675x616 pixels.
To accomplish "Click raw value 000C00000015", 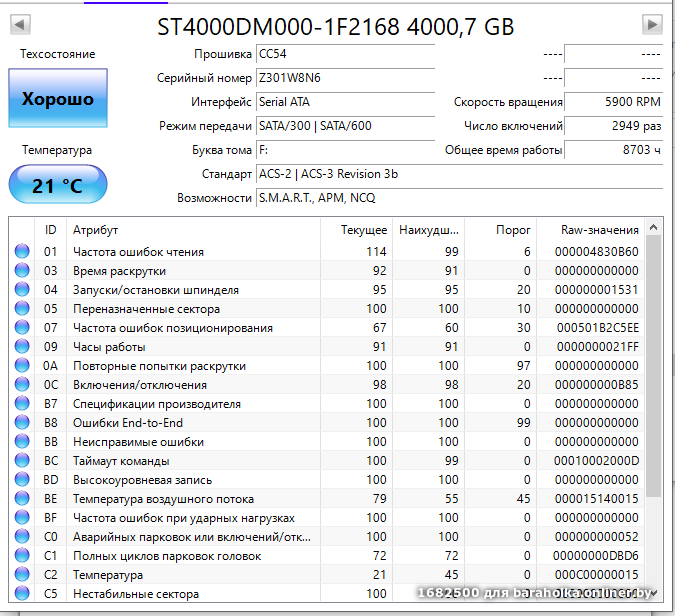I will tap(597, 575).
